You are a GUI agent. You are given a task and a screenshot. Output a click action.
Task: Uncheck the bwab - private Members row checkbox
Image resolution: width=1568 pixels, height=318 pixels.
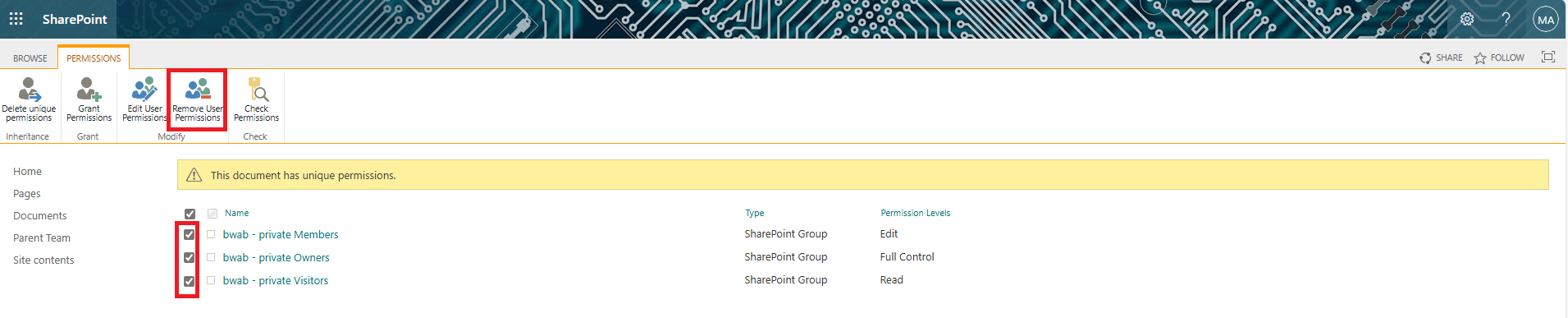pos(189,234)
